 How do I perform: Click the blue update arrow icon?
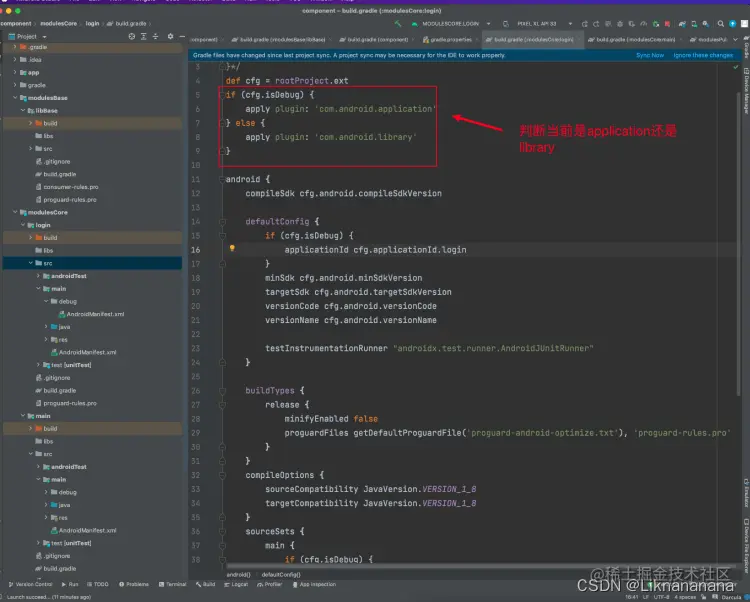[732, 23]
